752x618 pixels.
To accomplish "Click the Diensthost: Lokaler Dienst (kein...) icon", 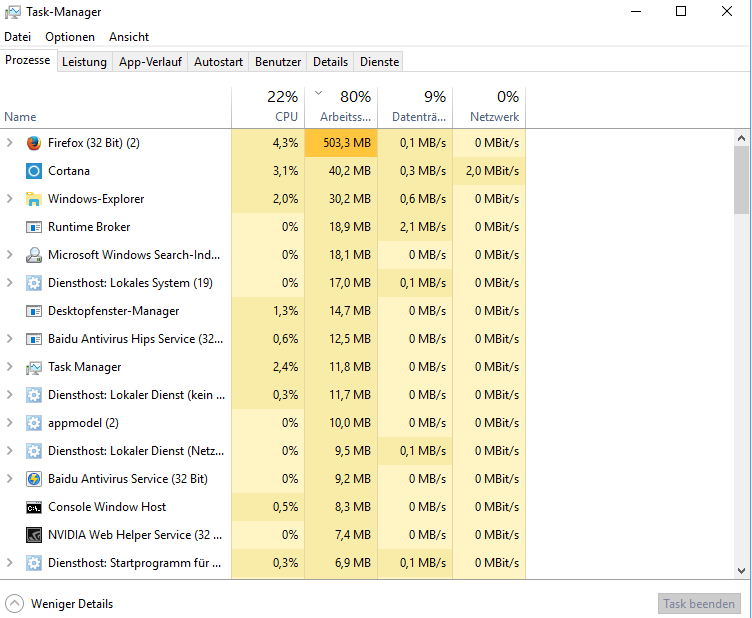I will [x=34, y=395].
